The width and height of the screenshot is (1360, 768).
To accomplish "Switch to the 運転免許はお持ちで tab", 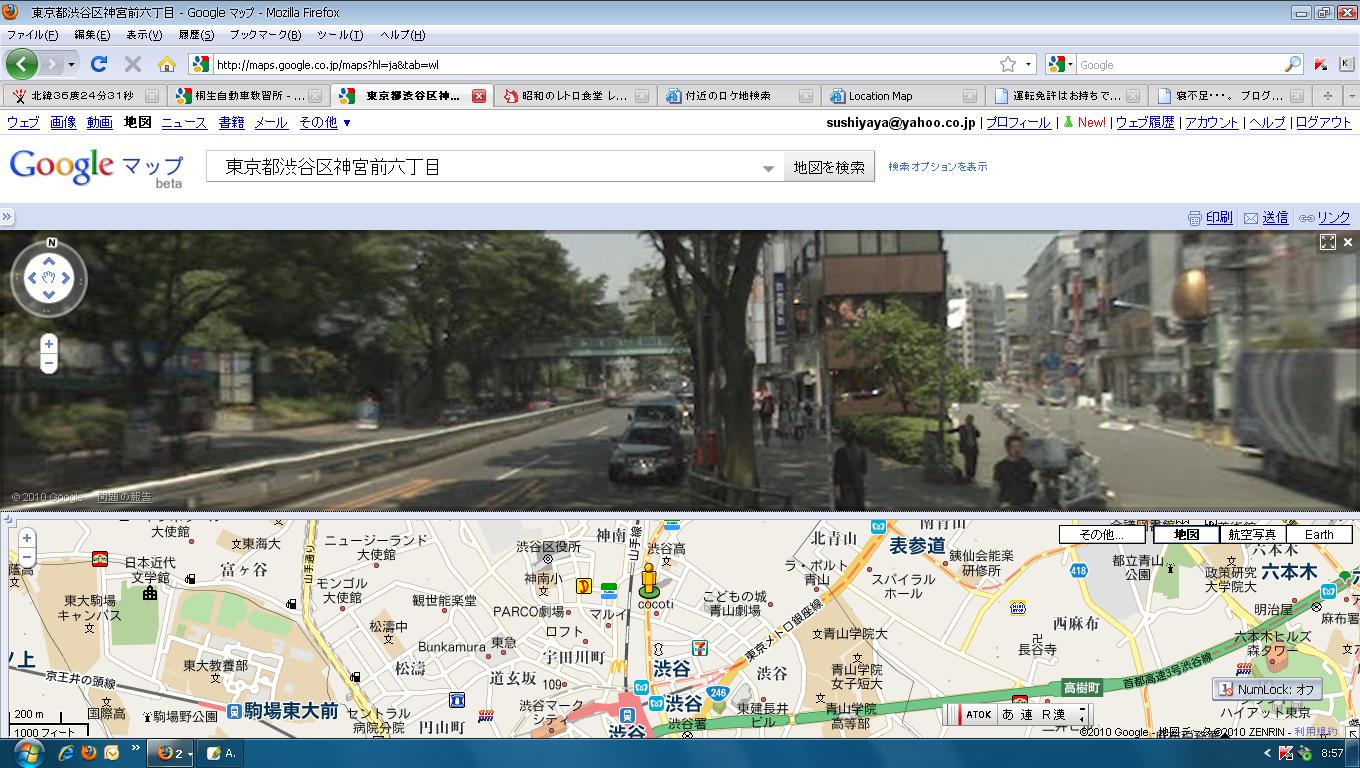I will [1066, 96].
